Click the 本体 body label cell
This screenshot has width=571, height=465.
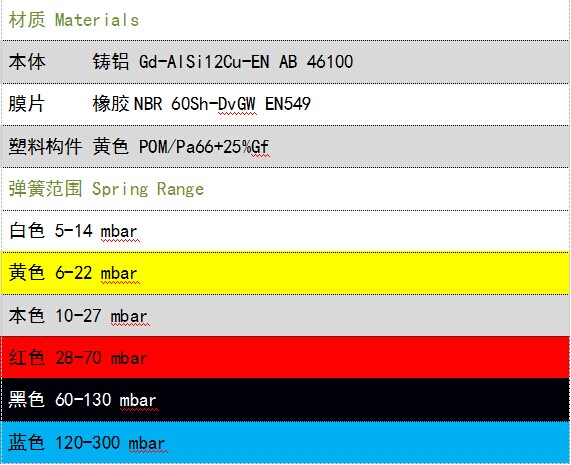(x=27, y=62)
